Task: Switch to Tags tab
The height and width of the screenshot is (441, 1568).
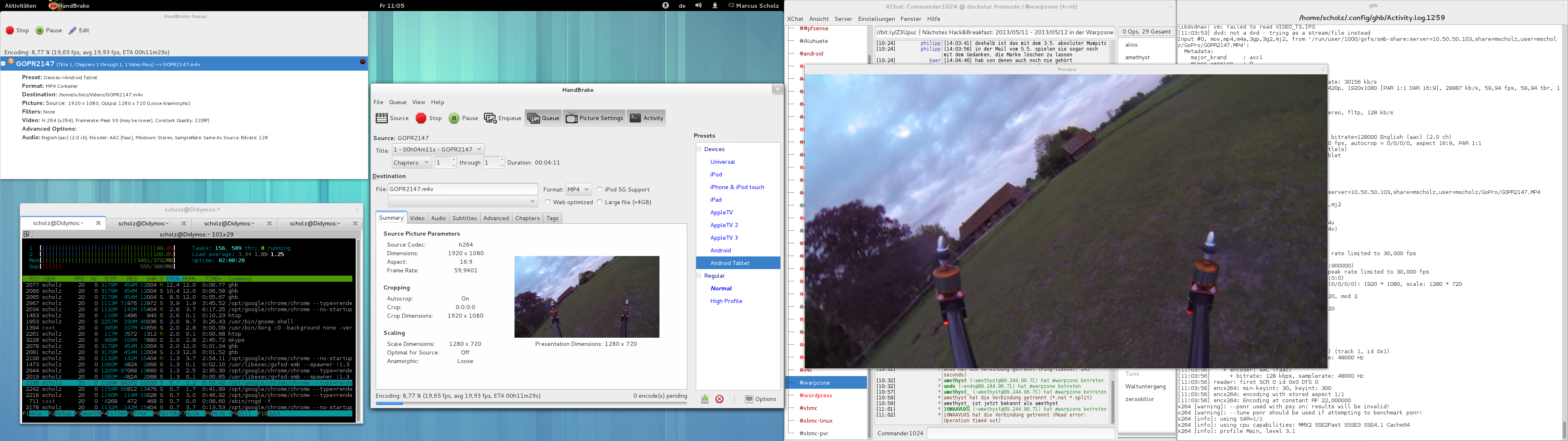Action: 552,218
